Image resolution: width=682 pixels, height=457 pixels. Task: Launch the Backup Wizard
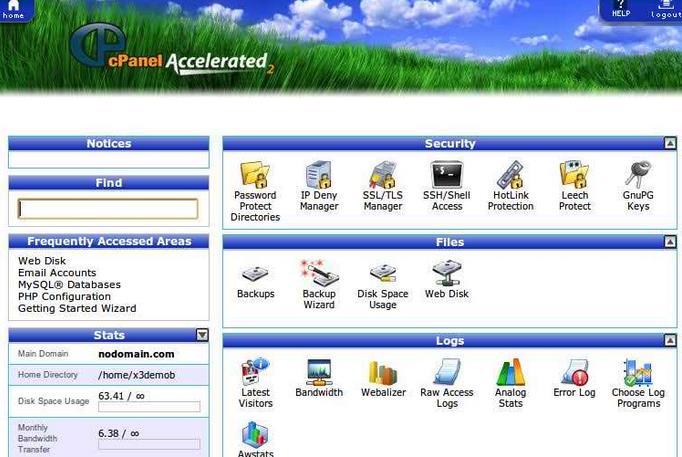click(x=319, y=285)
